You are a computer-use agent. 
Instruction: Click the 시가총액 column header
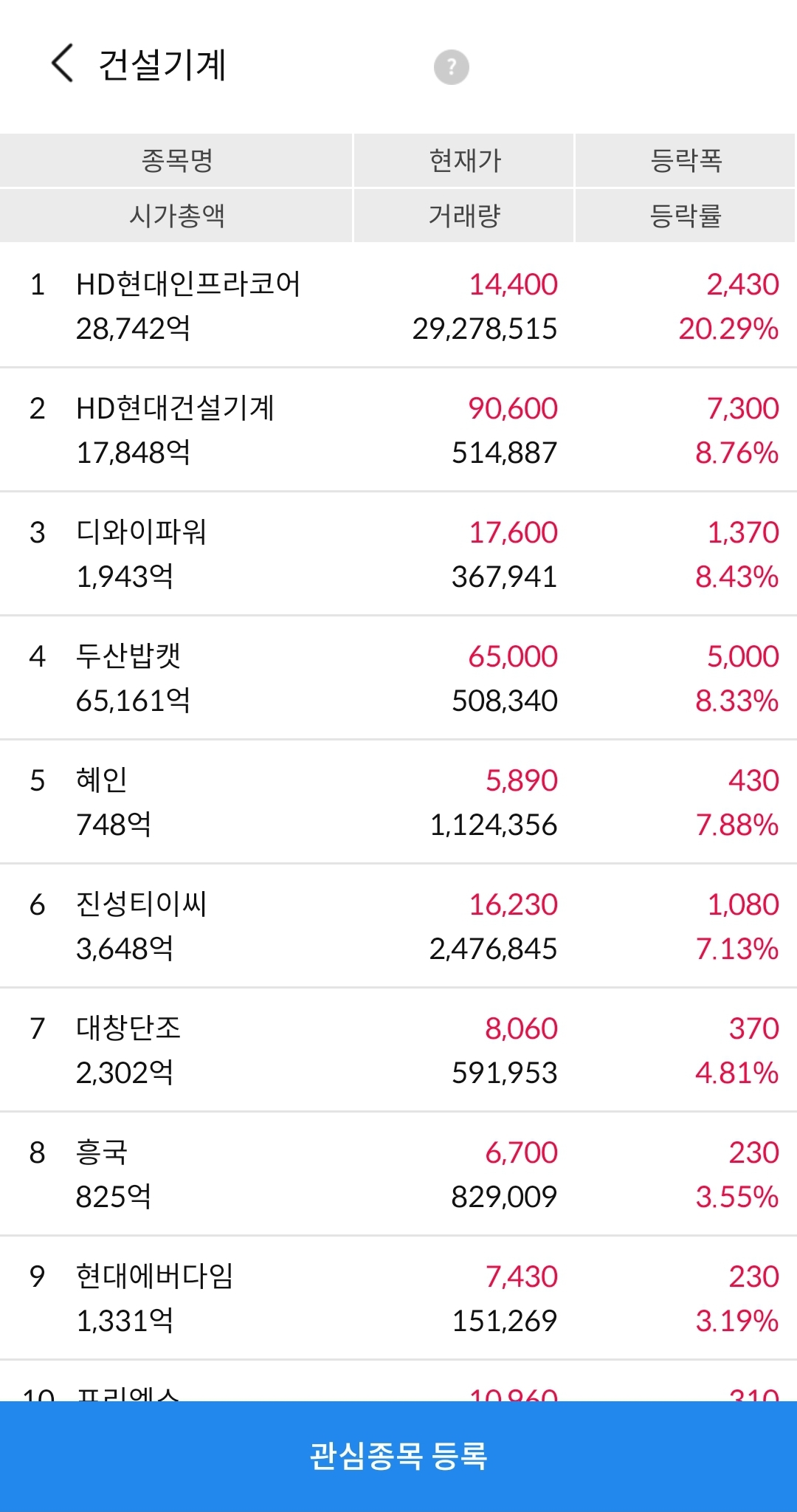click(x=176, y=216)
